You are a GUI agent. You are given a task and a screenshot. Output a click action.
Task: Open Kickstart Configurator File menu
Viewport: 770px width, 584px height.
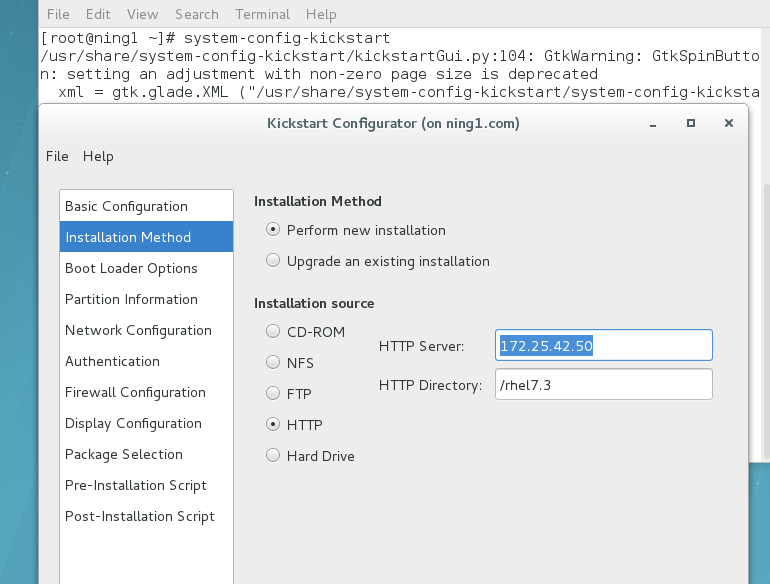(57, 156)
